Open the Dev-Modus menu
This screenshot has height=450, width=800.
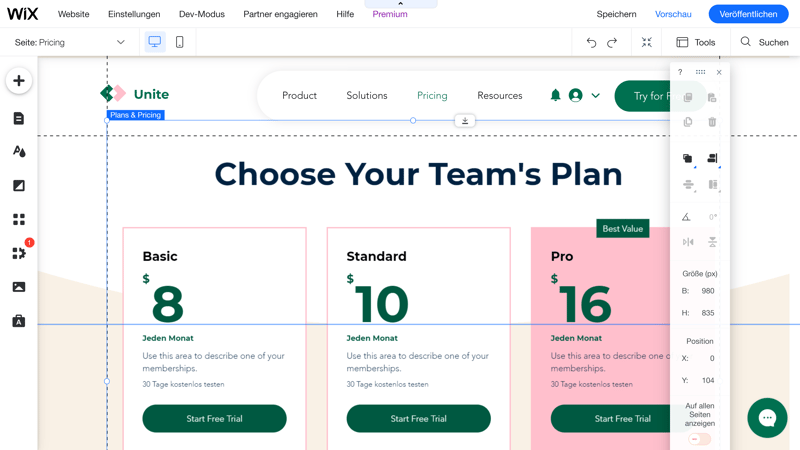coord(202,14)
